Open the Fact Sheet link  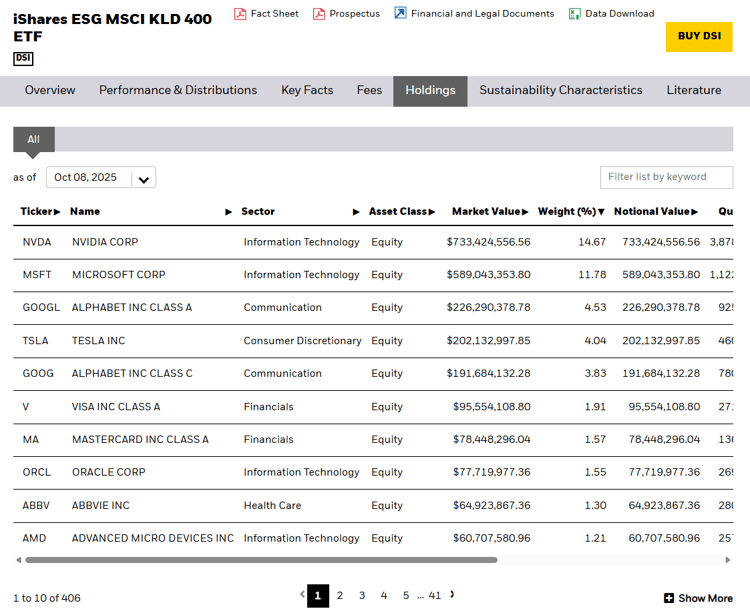click(x=275, y=13)
